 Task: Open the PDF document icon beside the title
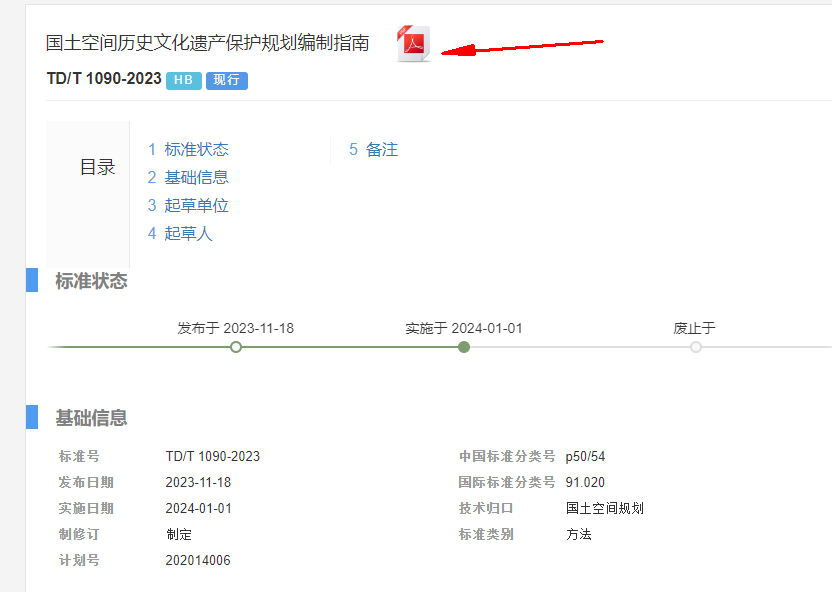tap(413, 44)
